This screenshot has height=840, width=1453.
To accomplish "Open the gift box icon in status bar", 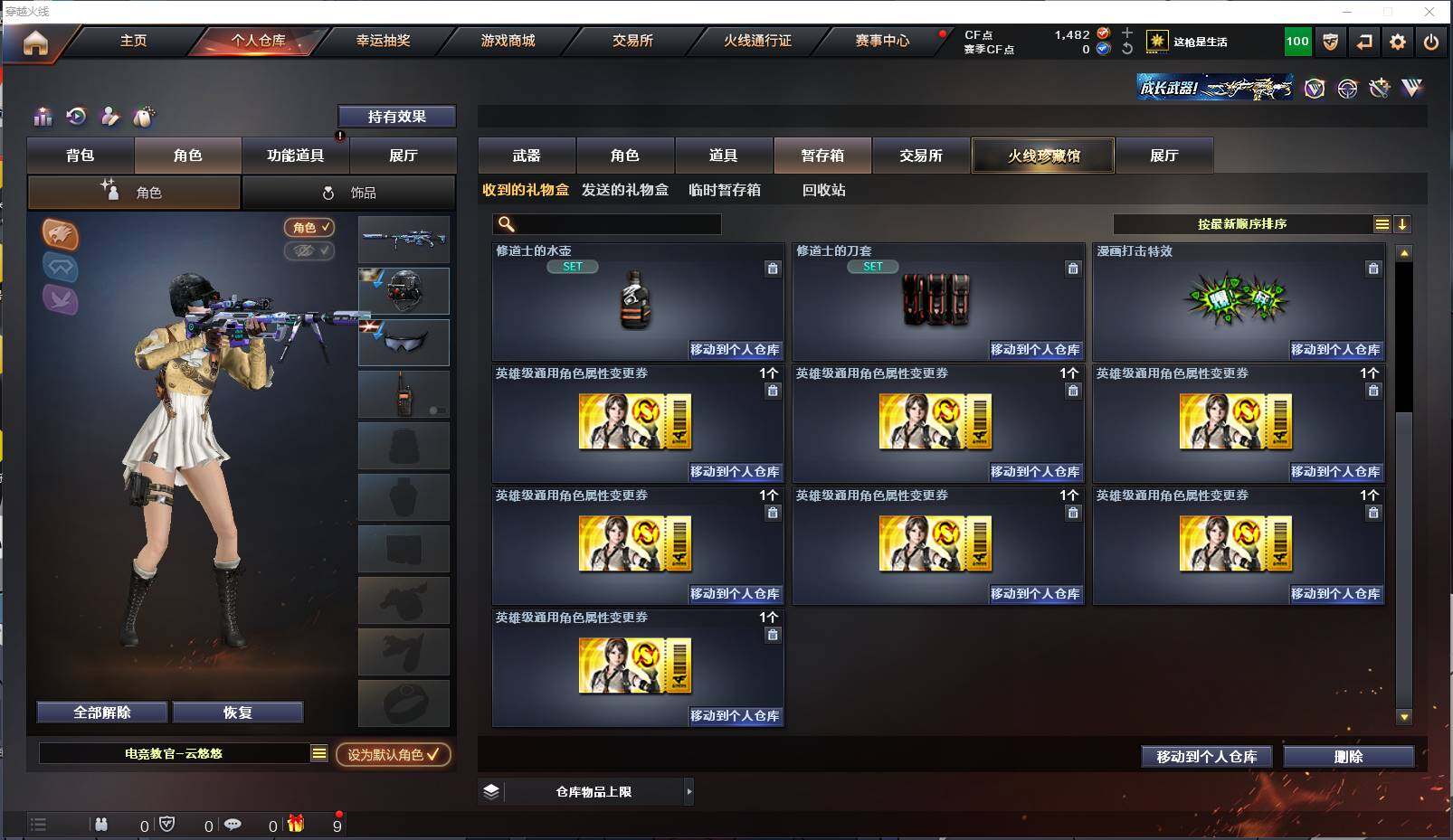I will pyautogui.click(x=296, y=824).
